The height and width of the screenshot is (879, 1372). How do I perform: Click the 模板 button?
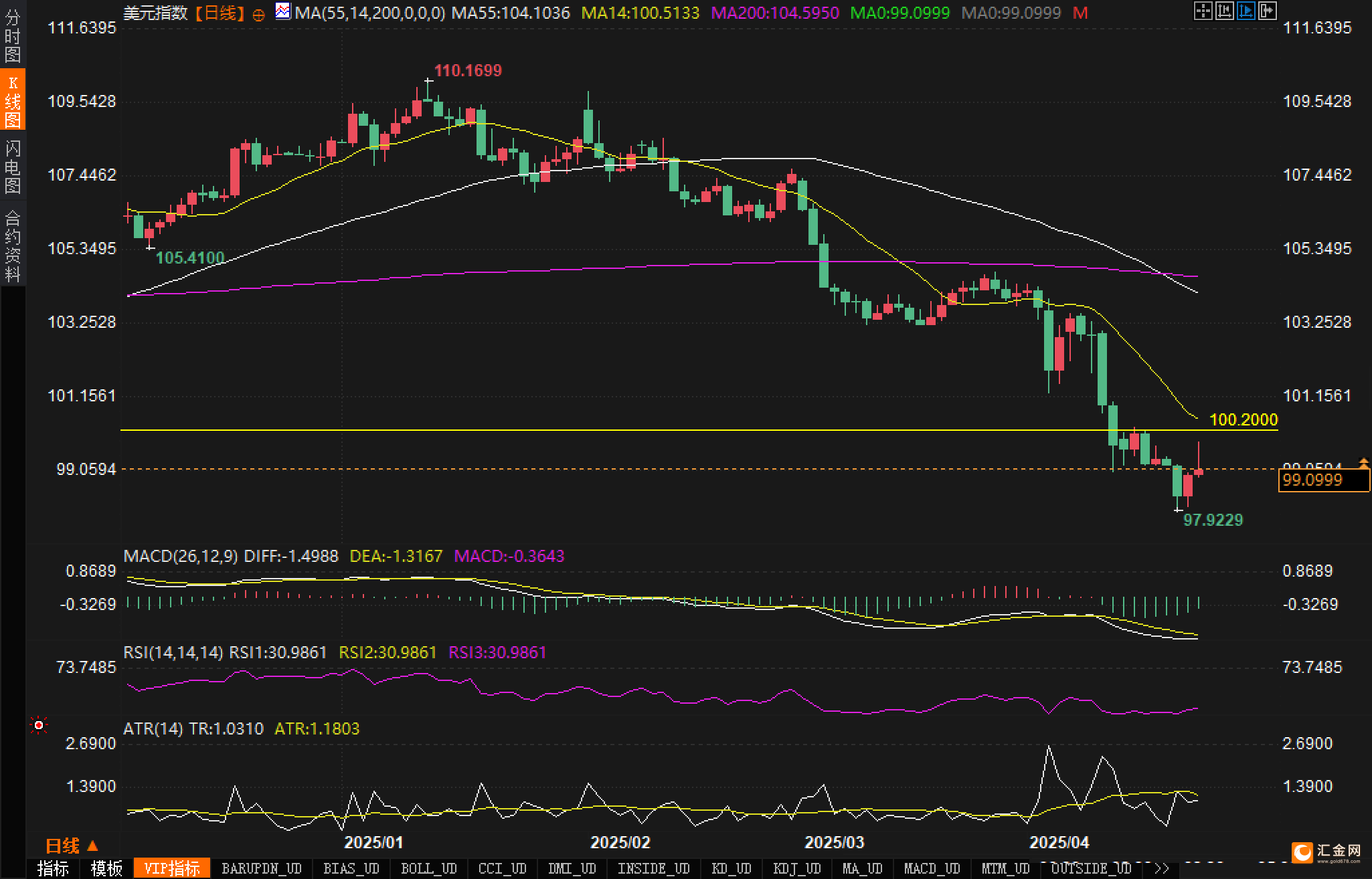point(106,868)
